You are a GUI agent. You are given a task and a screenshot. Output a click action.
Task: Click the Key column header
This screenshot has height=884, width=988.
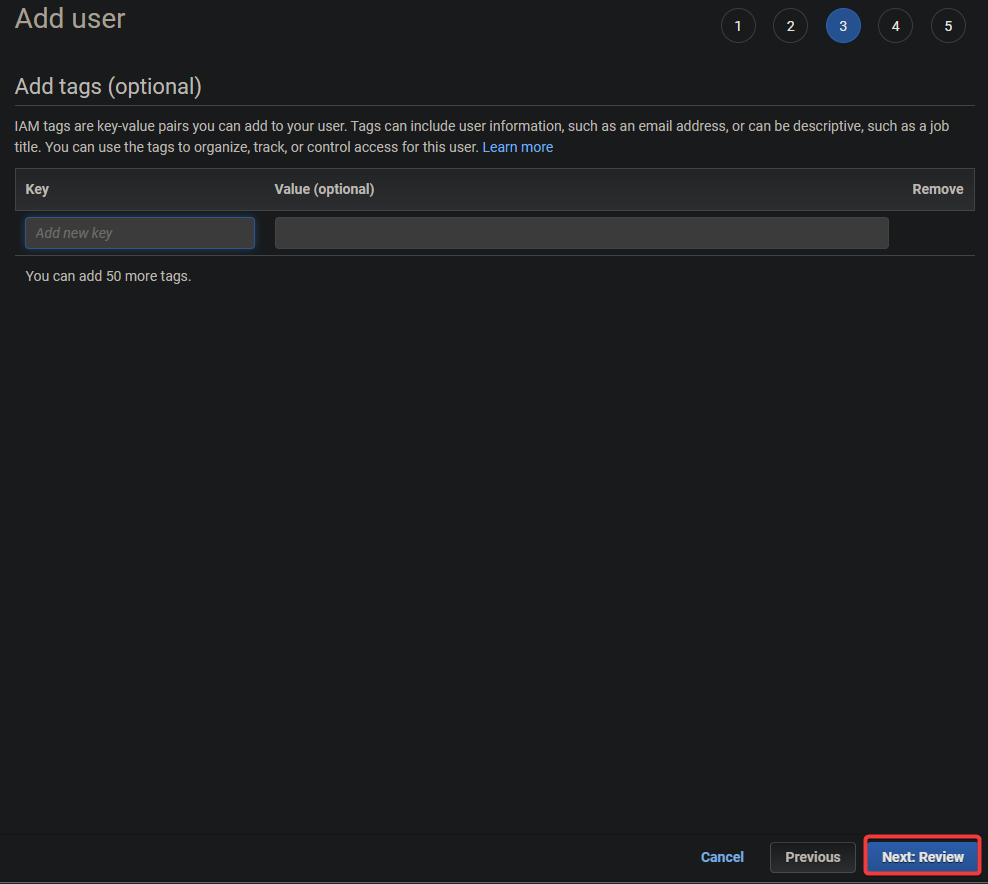click(x=37, y=189)
